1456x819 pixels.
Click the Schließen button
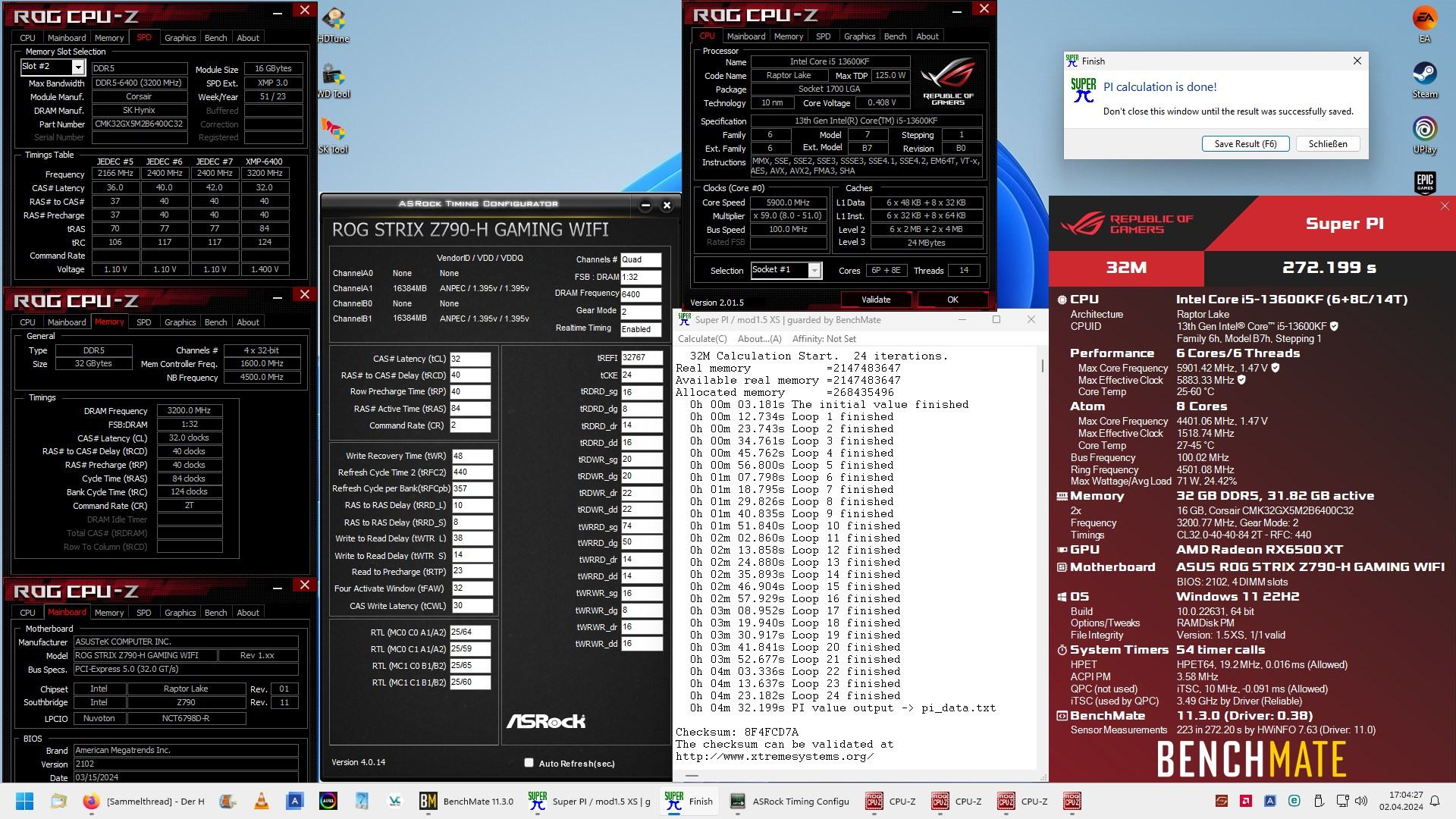coord(1328,143)
